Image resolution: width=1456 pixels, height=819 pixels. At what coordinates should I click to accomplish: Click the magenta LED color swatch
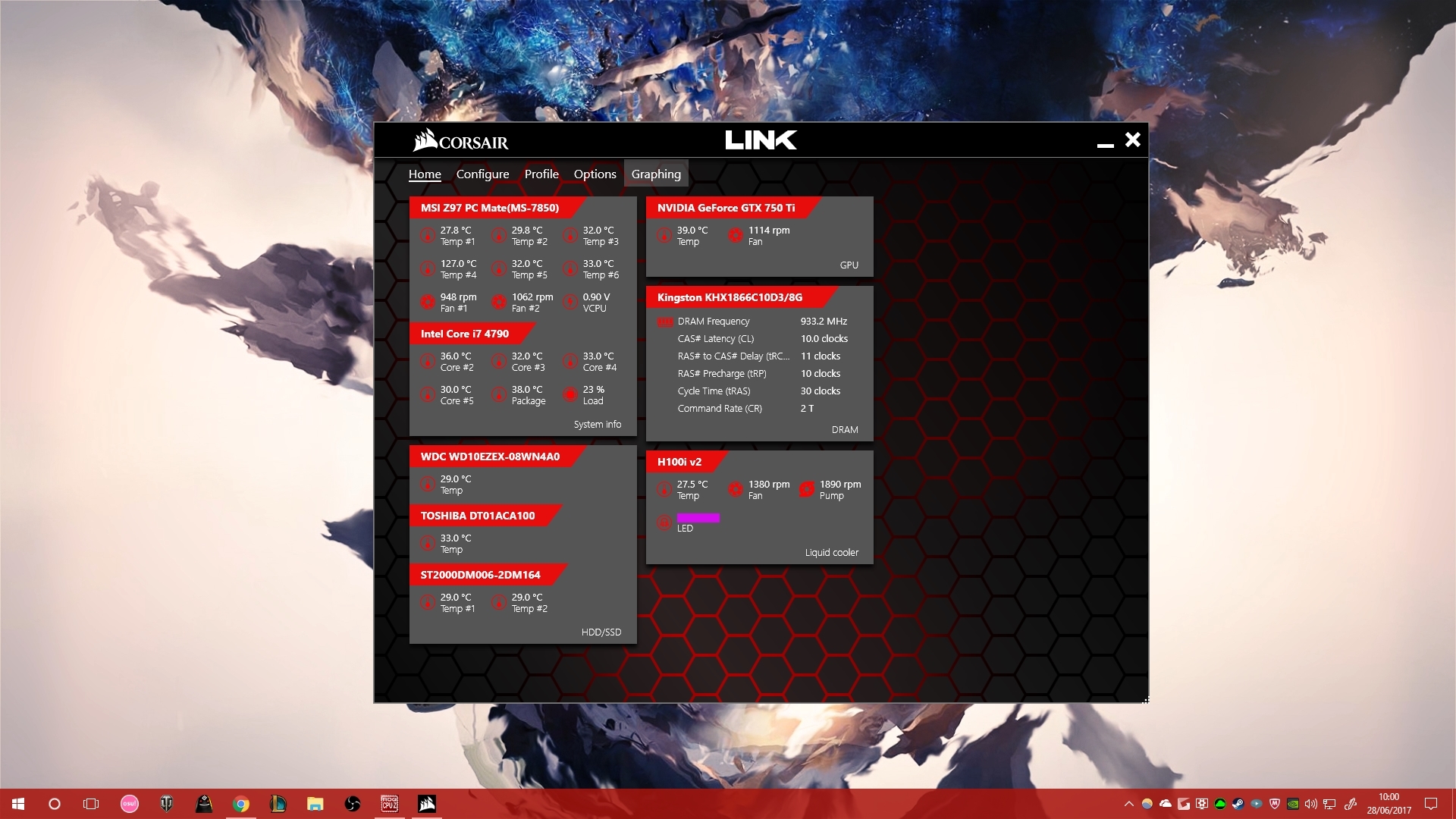tap(698, 518)
